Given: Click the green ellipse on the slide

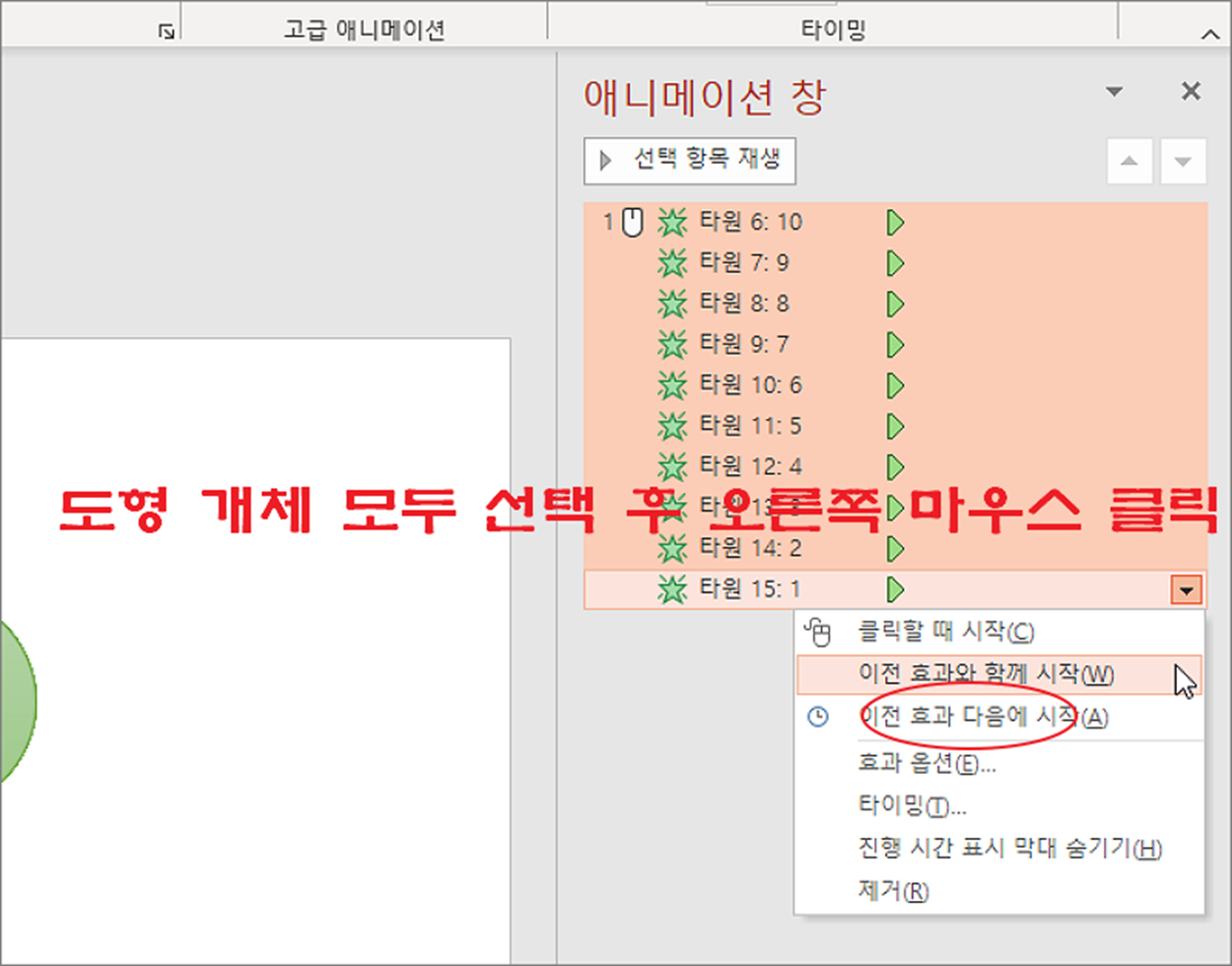Looking at the screenshot, I should 17,701.
